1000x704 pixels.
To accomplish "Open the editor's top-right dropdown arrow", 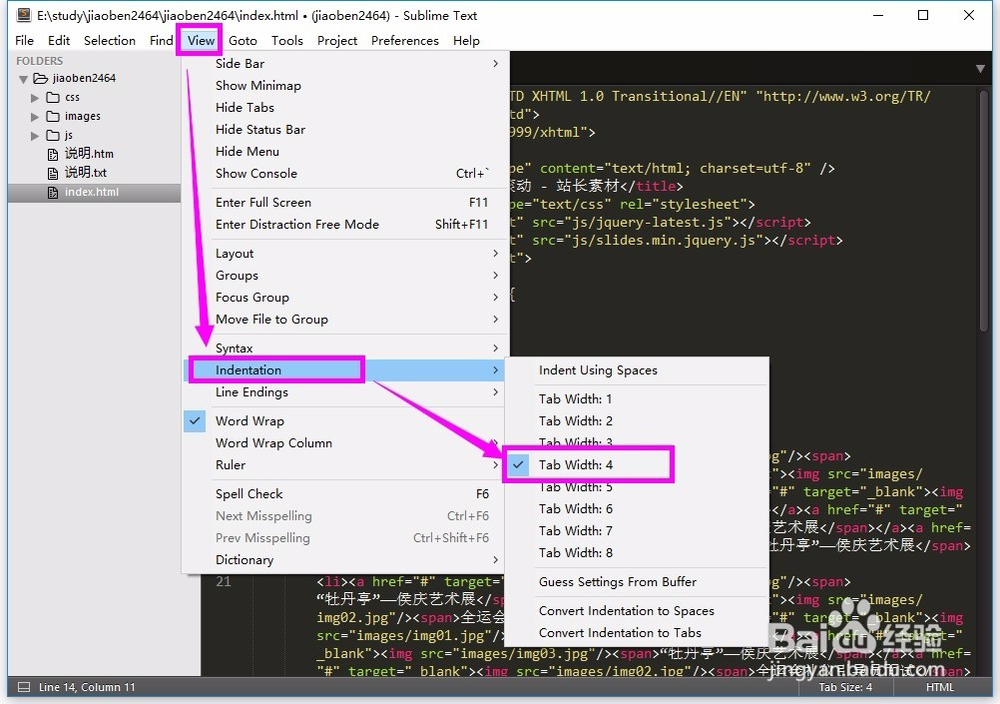I will (x=978, y=67).
